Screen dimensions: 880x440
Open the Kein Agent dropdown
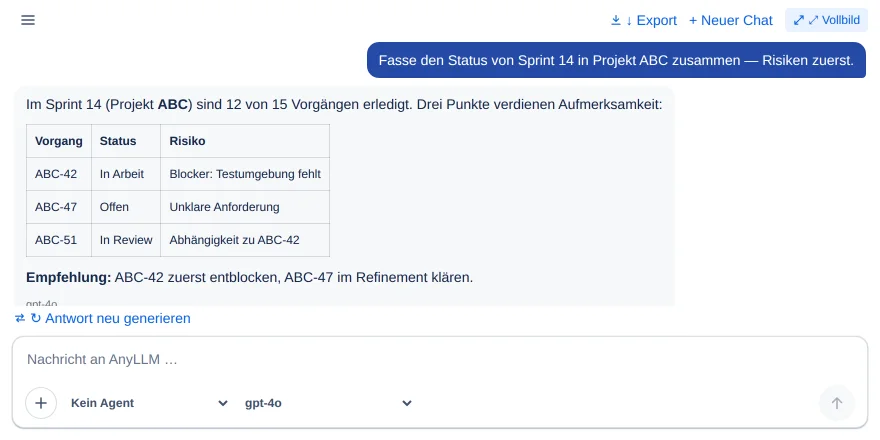pos(149,403)
